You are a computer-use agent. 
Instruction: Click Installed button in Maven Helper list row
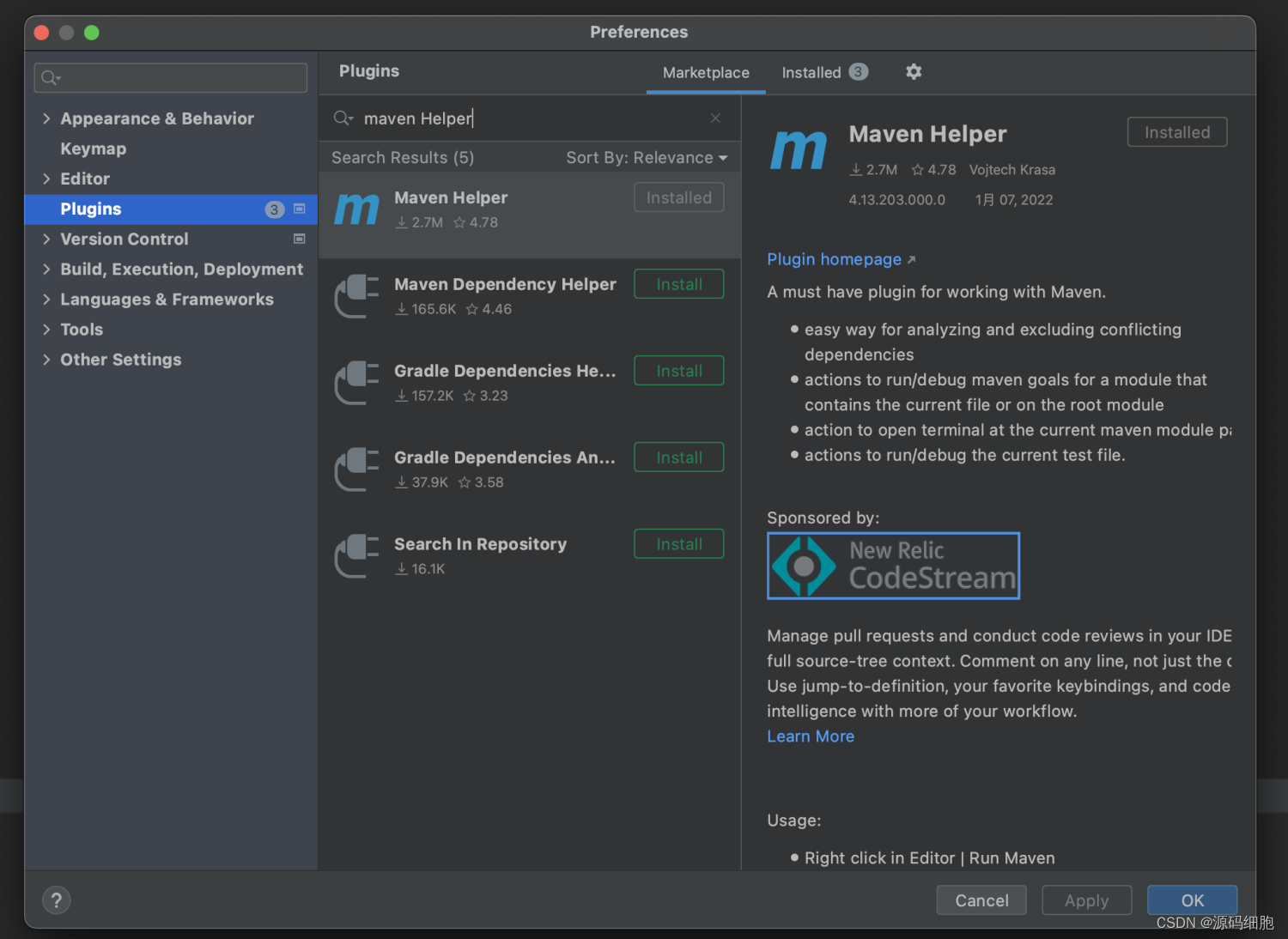[x=678, y=197]
